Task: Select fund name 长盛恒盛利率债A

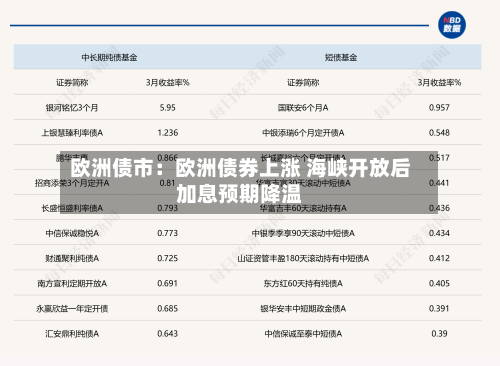Action: pyautogui.click(x=72, y=208)
